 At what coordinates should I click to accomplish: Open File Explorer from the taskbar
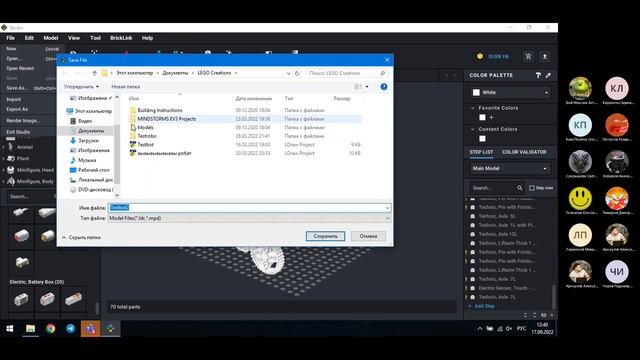point(30,329)
